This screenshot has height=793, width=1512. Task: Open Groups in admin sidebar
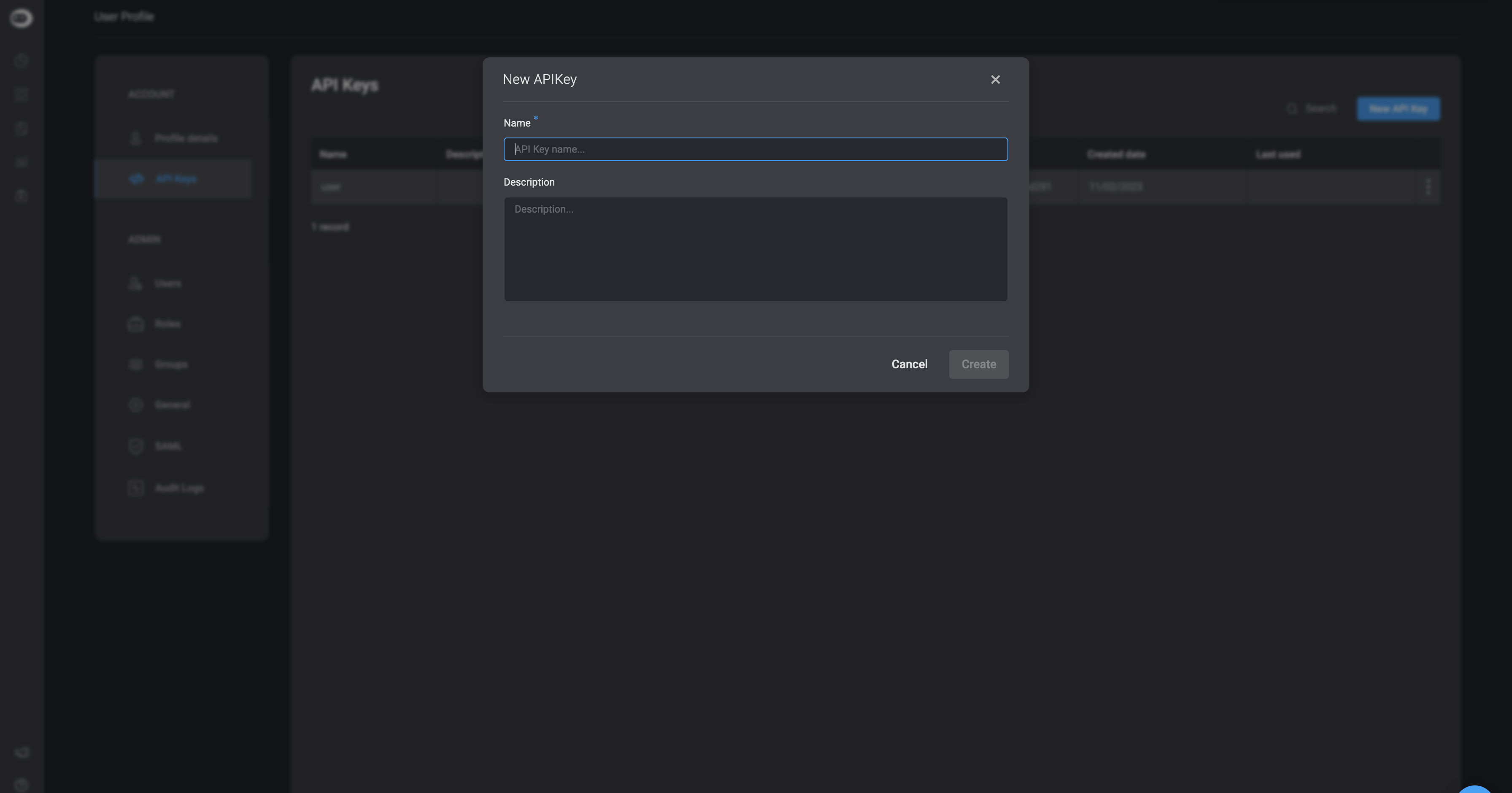click(x=171, y=364)
